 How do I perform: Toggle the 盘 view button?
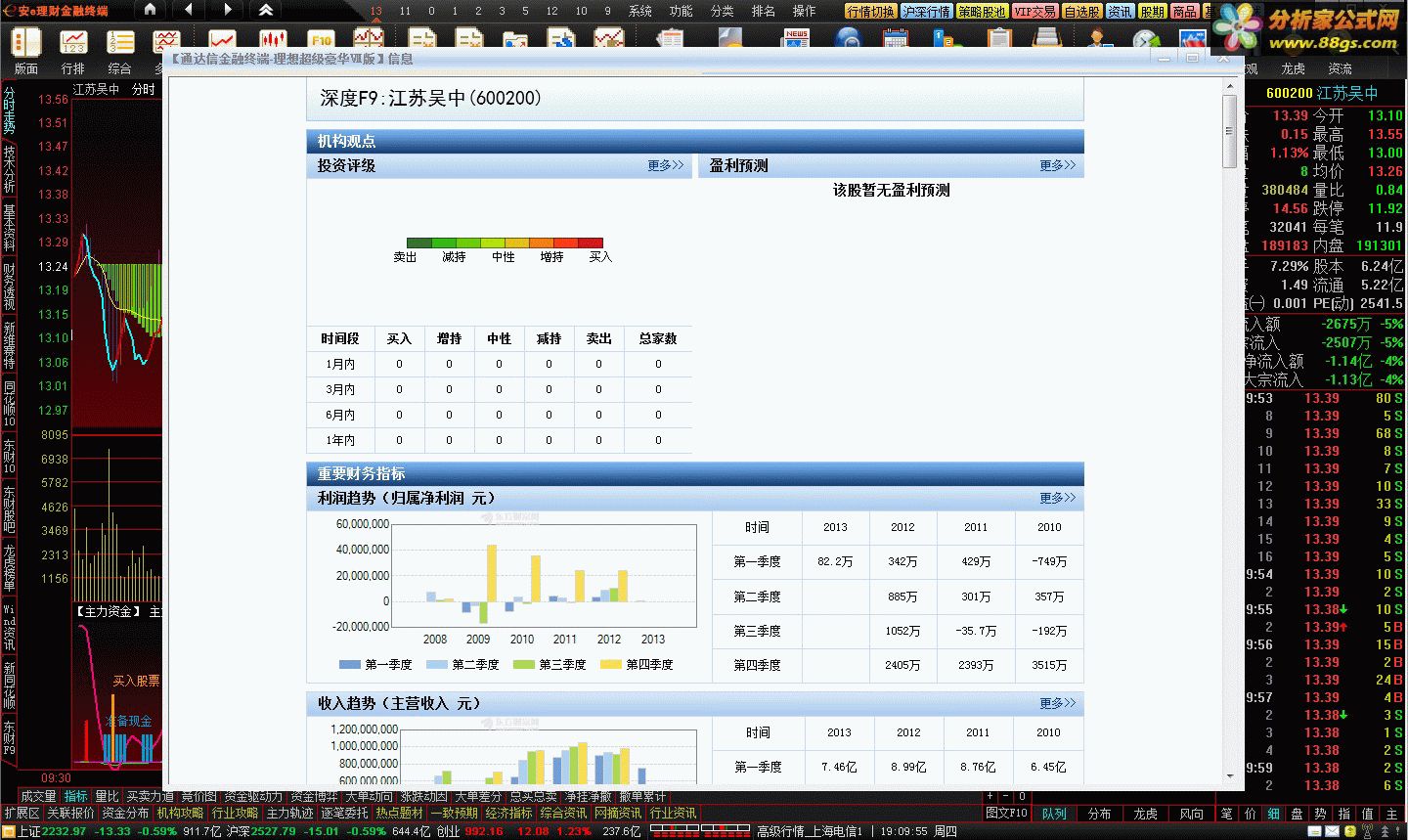(x=1297, y=814)
